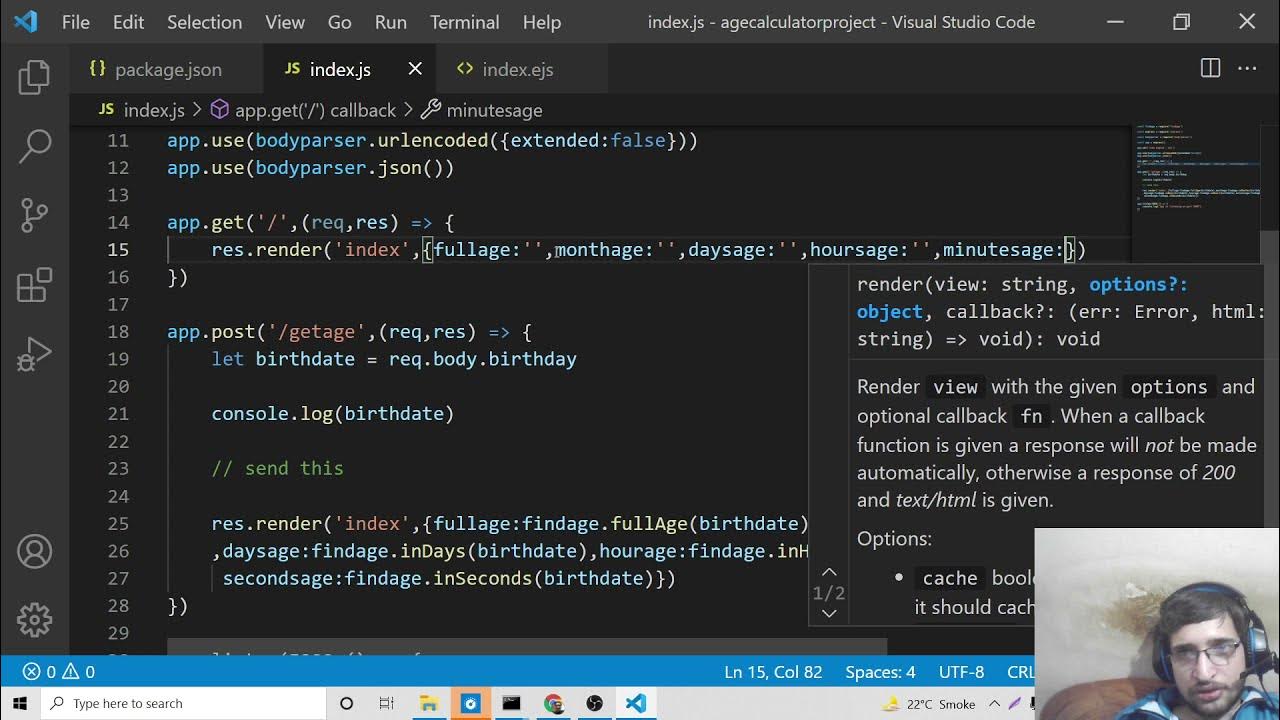Expand the minutesage breadcrumb item

[493, 110]
